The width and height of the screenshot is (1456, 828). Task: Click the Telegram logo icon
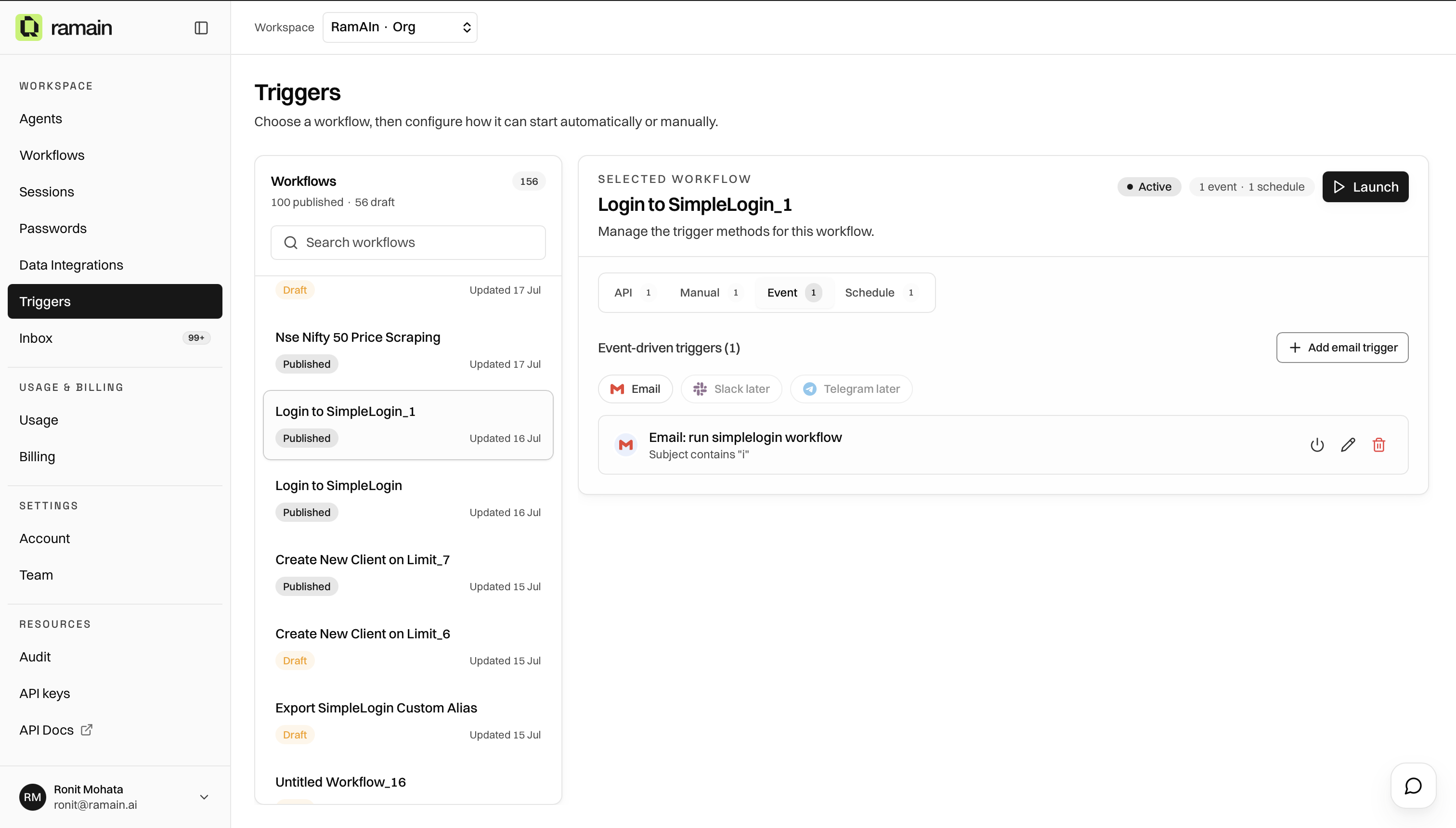coord(809,389)
